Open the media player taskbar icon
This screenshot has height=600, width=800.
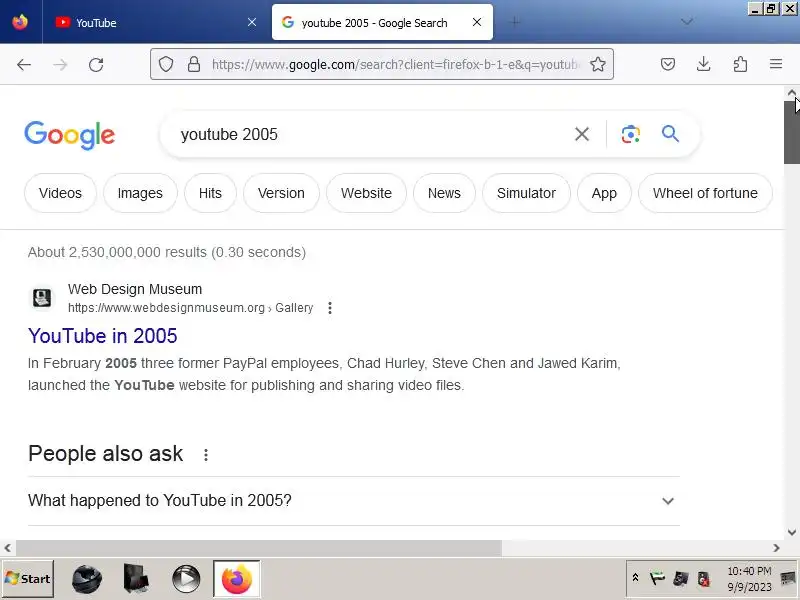tap(186, 579)
